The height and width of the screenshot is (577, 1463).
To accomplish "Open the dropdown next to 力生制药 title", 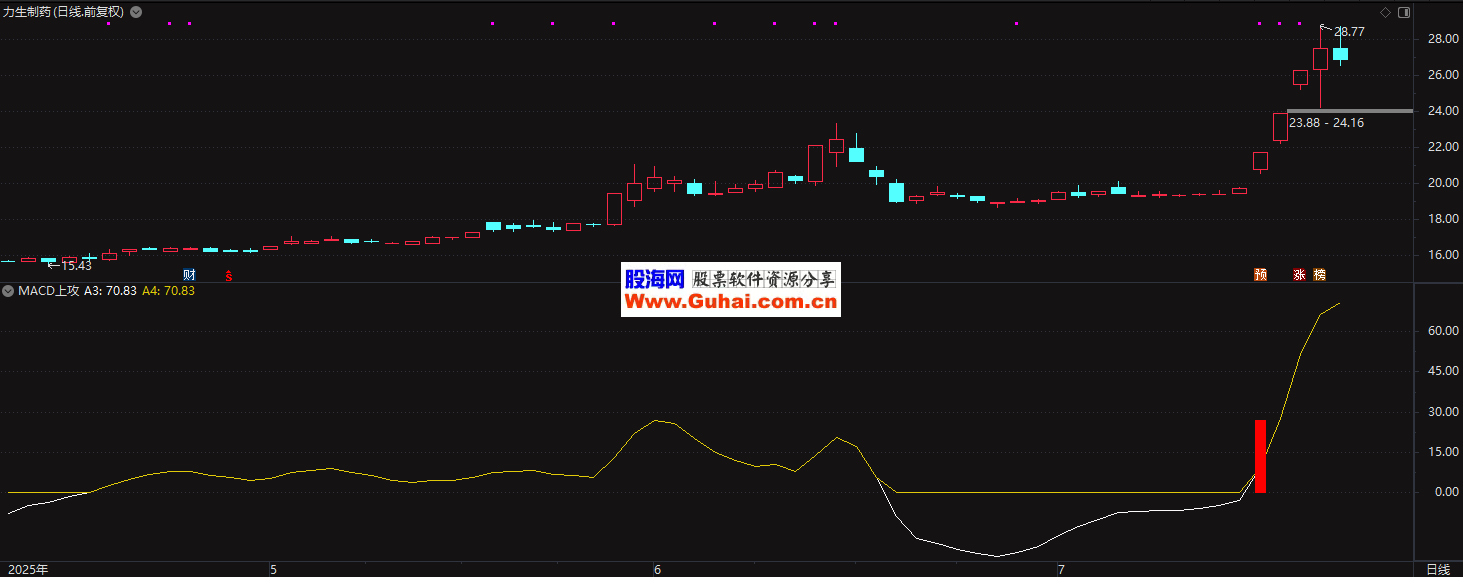I will pos(136,12).
